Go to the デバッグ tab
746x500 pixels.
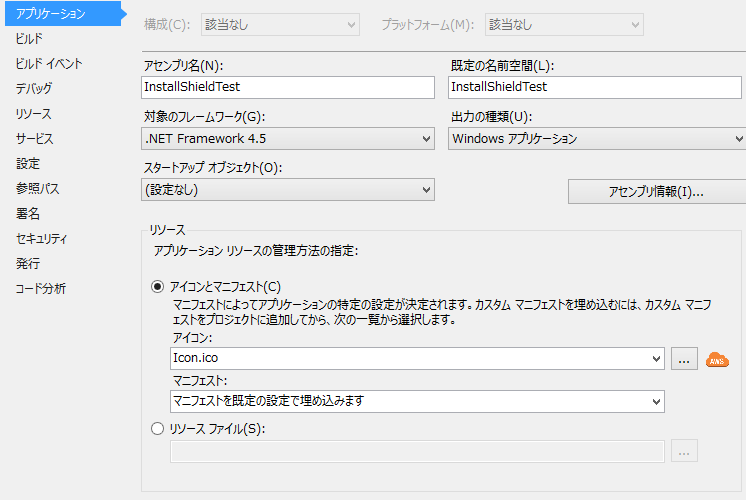(x=34, y=88)
